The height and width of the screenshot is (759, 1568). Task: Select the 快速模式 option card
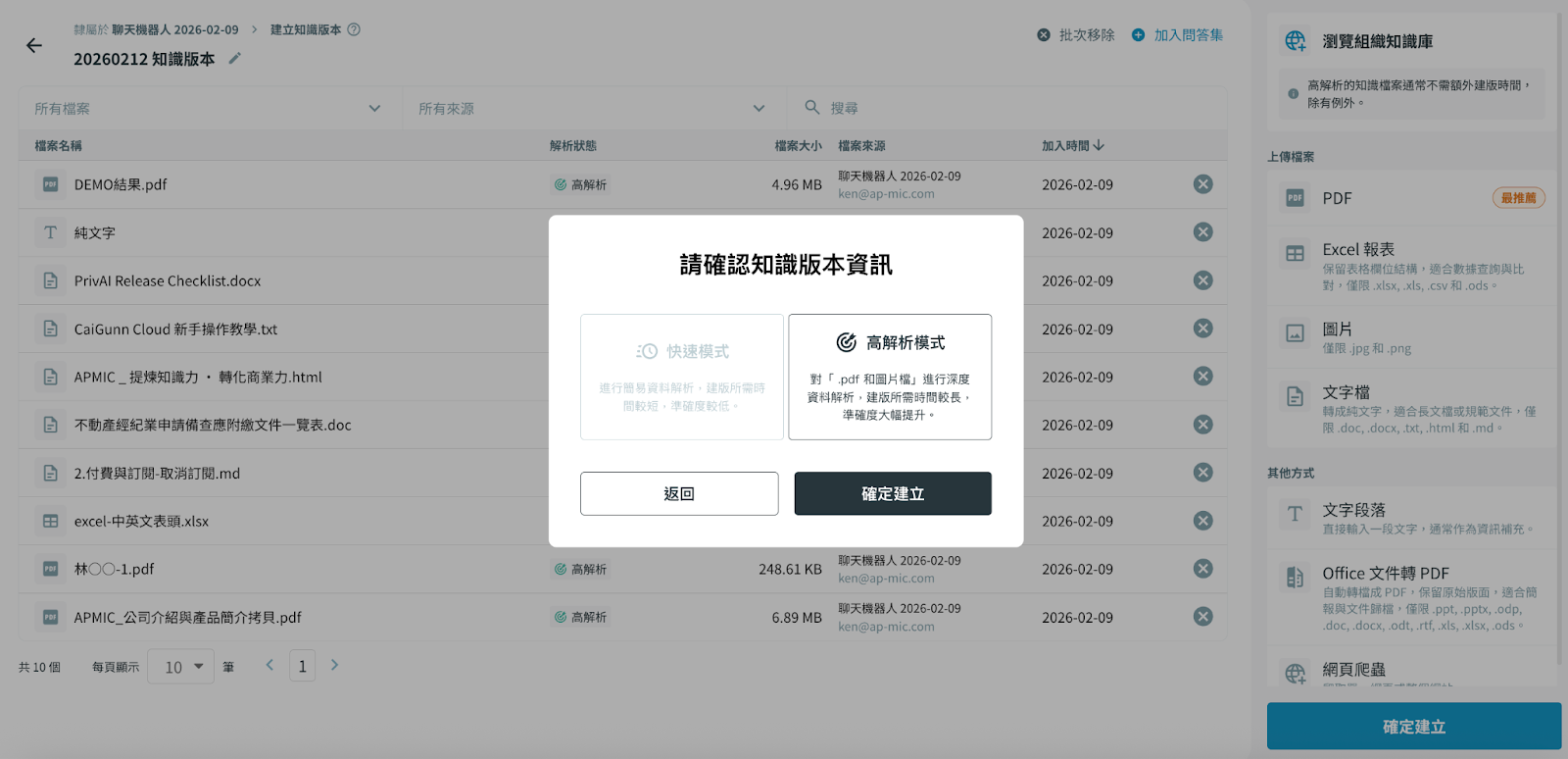[x=682, y=377]
